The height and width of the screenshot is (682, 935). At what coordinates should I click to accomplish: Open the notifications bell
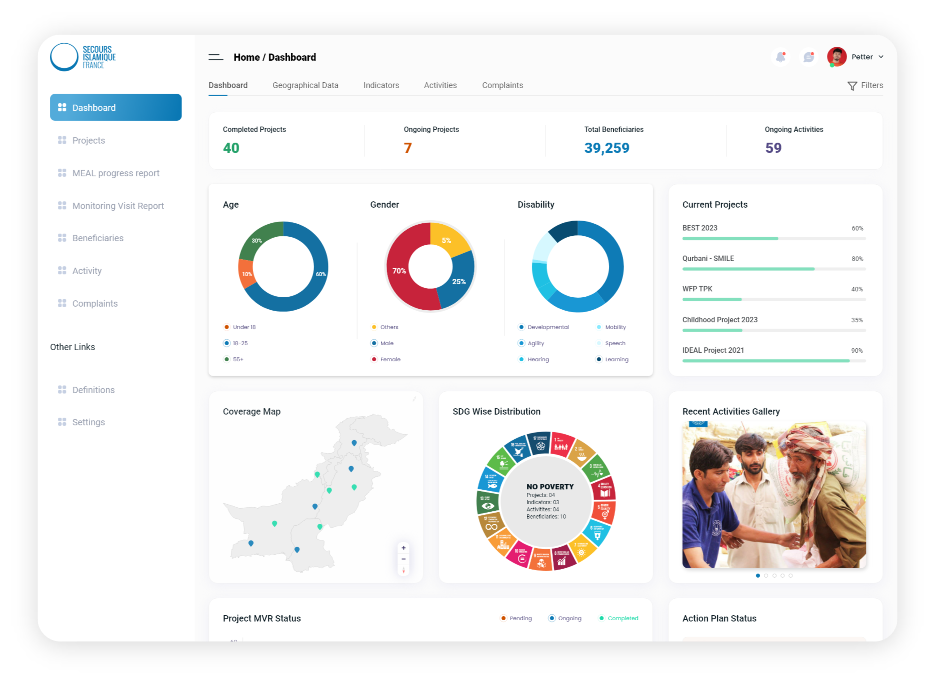780,57
